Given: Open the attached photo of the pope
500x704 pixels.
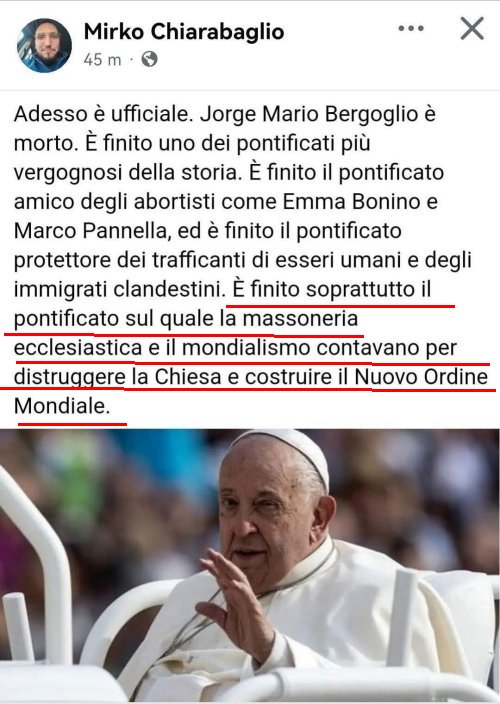Looking at the screenshot, I should pos(250,566).
